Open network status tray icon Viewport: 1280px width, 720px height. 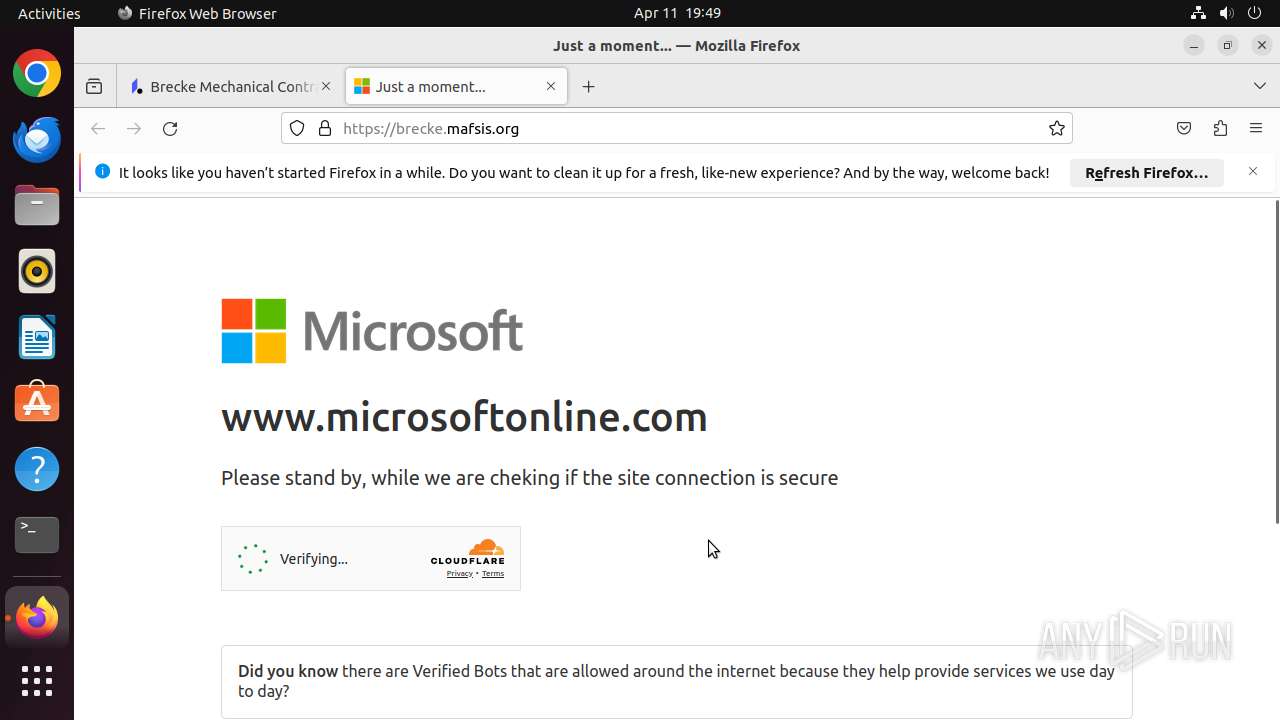pos(1198,13)
